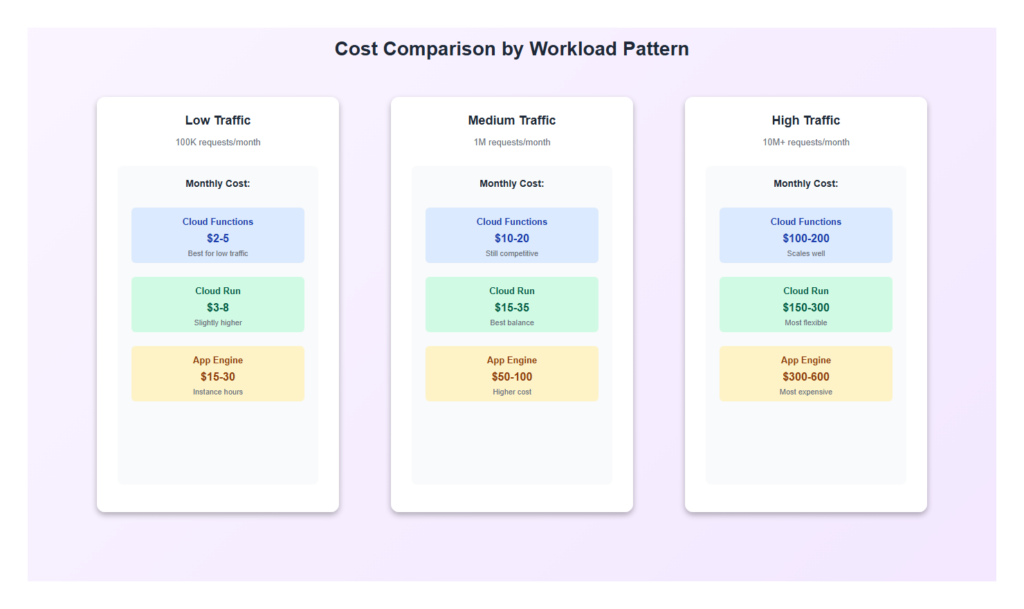Click the "Best balance" note under Cloud Run
The image size is (1024, 609).
coord(512,323)
